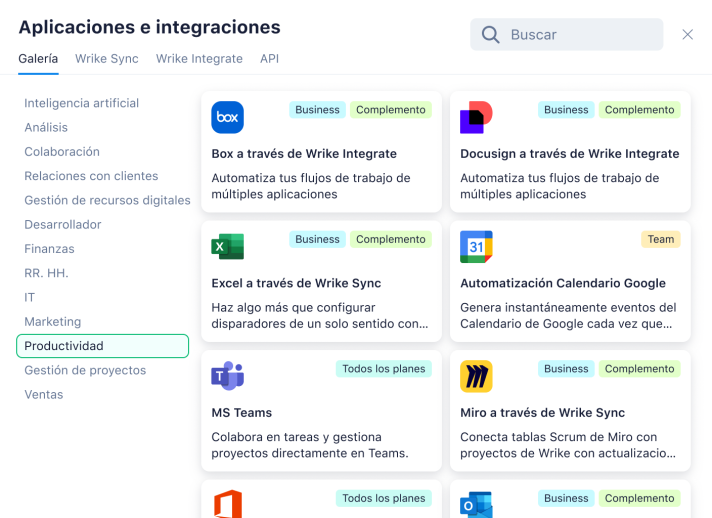Click the Docusign card description text
This screenshot has height=518, width=712.
pos(560,186)
